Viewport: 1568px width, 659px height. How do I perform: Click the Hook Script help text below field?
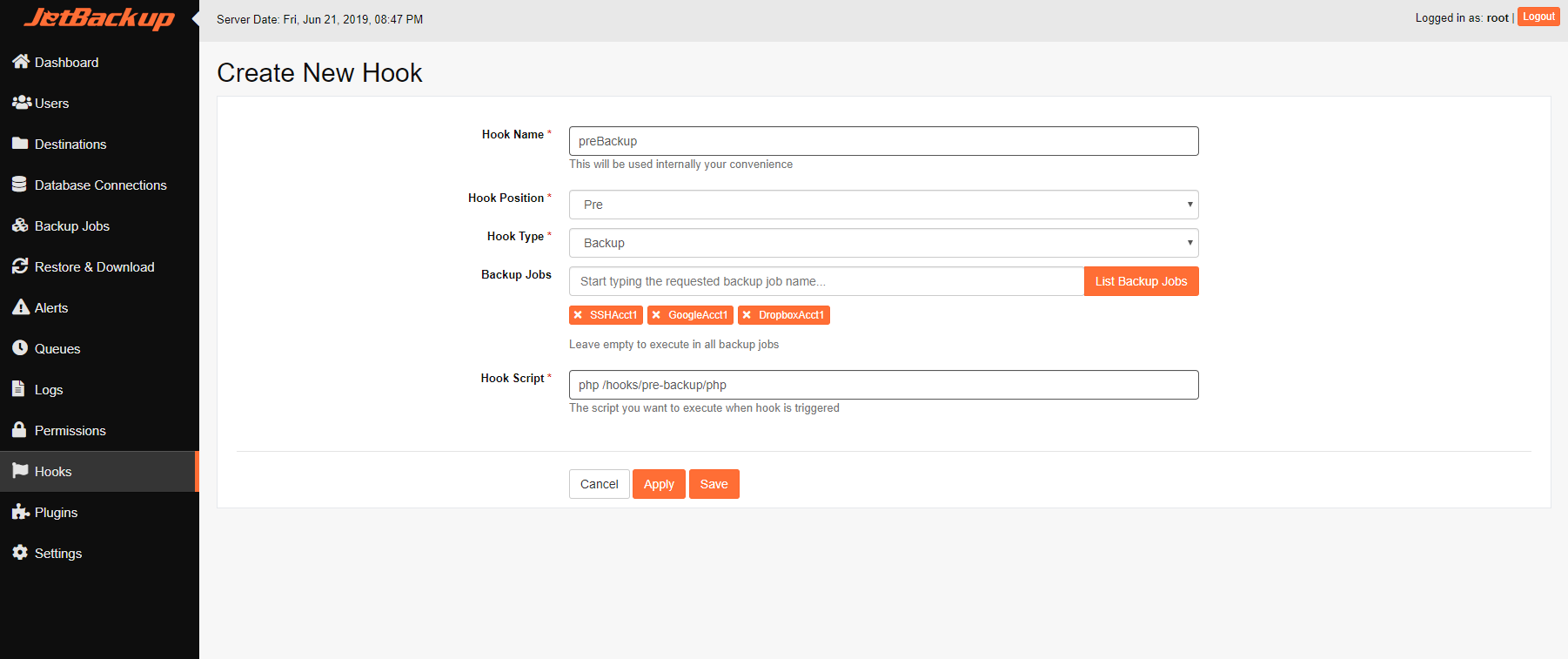[704, 407]
